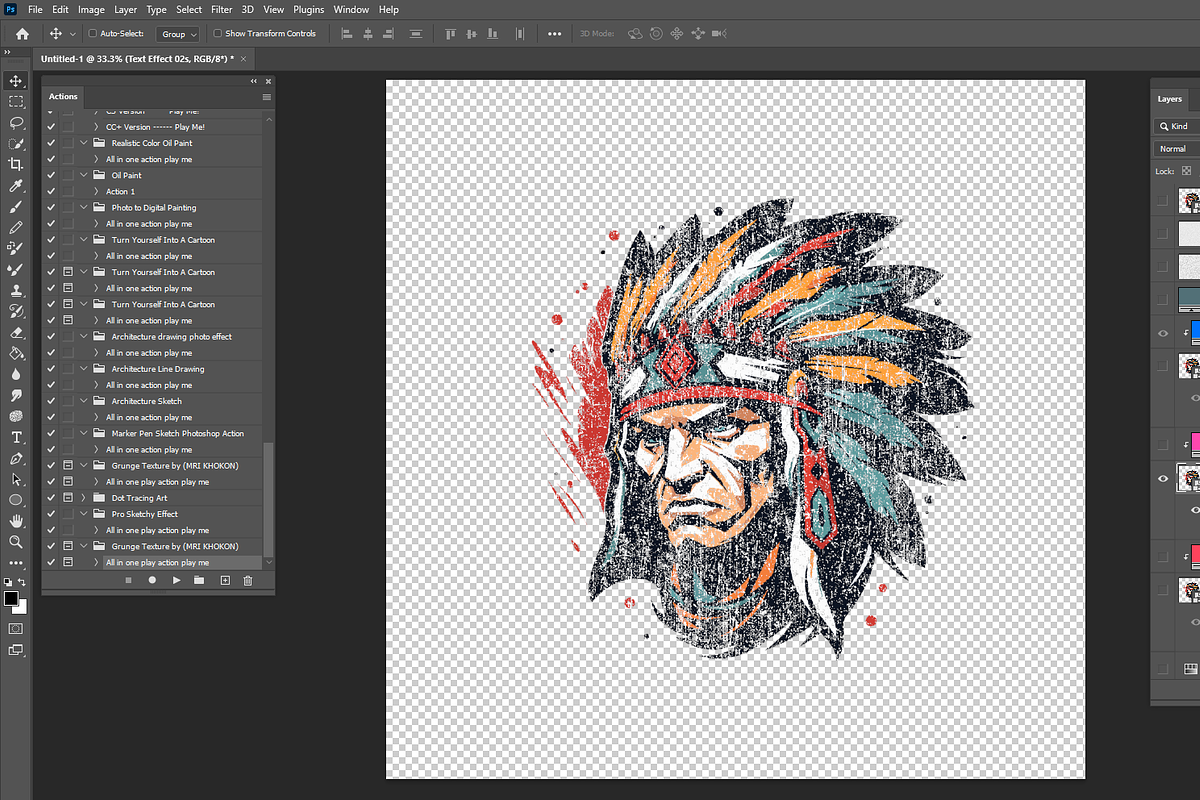Expand the Dot Tracing Art set
This screenshot has width=1200, height=800.
tap(85, 498)
